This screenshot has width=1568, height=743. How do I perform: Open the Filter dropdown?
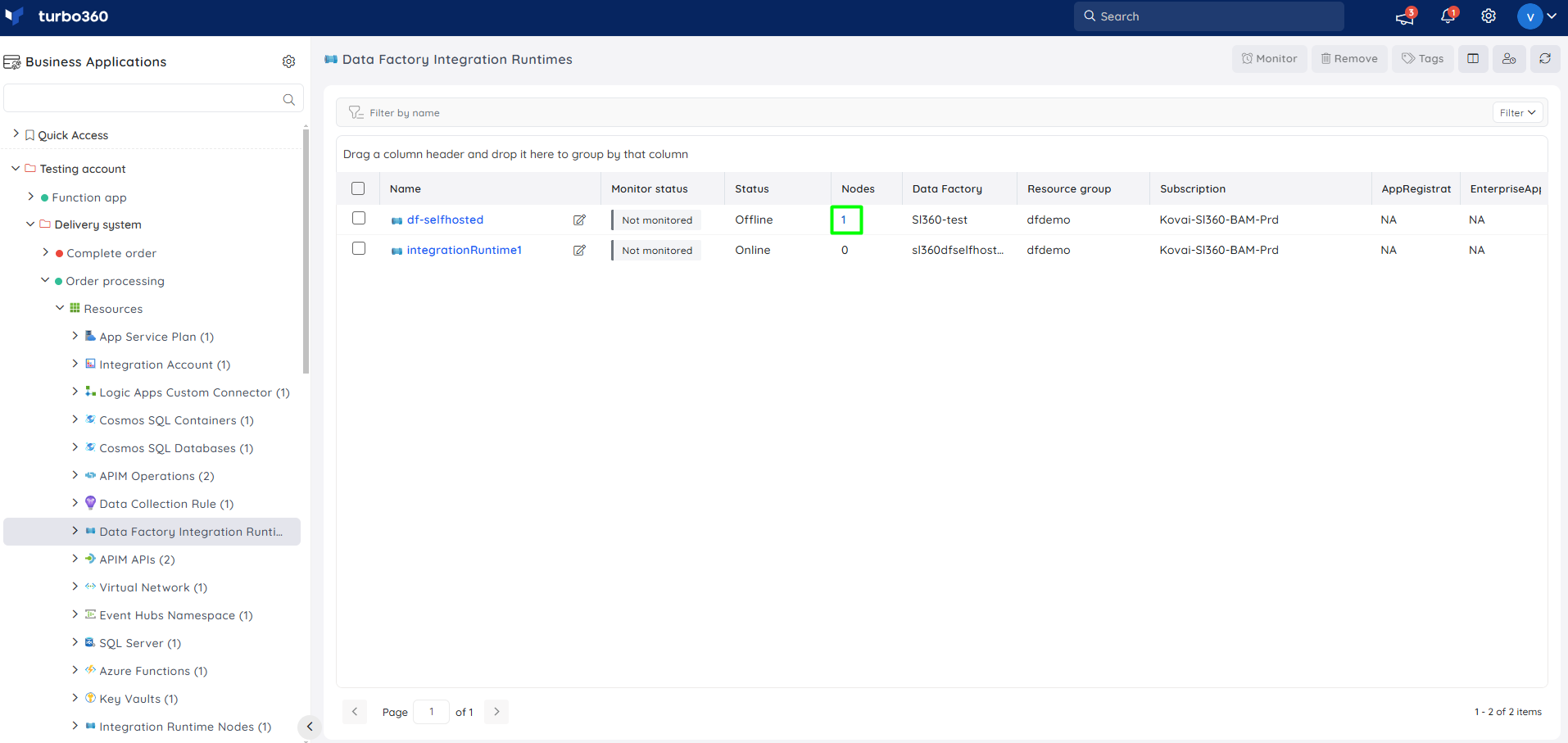[x=1517, y=112]
